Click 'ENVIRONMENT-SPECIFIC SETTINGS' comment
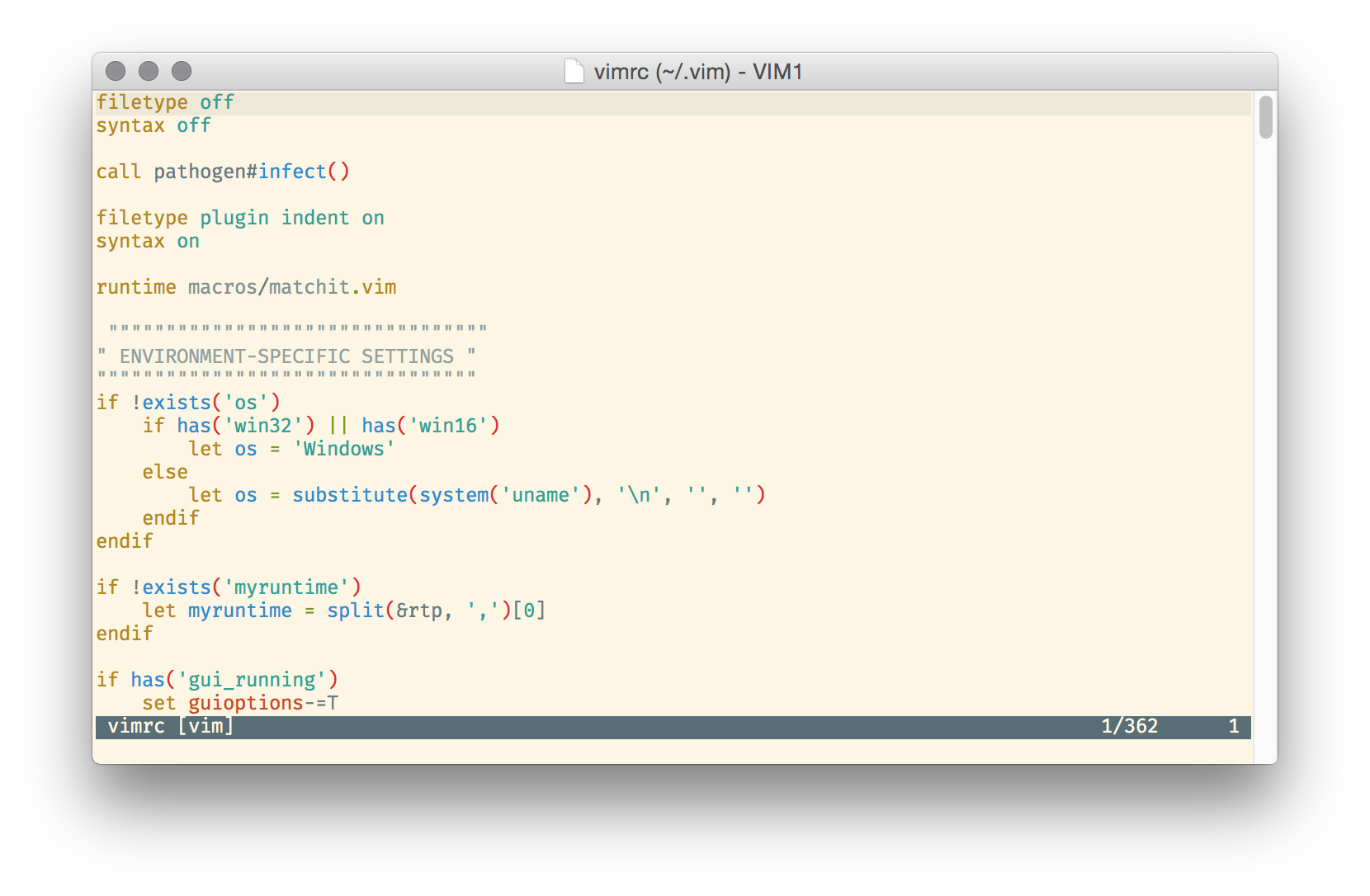Viewport: 1370px width, 896px height. [x=286, y=356]
